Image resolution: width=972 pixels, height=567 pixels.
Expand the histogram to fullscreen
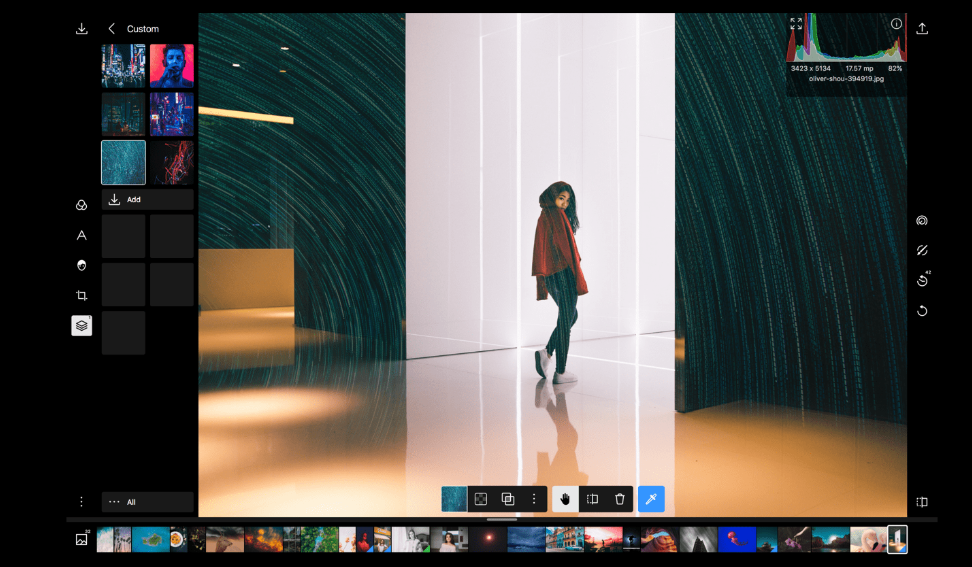coord(796,24)
